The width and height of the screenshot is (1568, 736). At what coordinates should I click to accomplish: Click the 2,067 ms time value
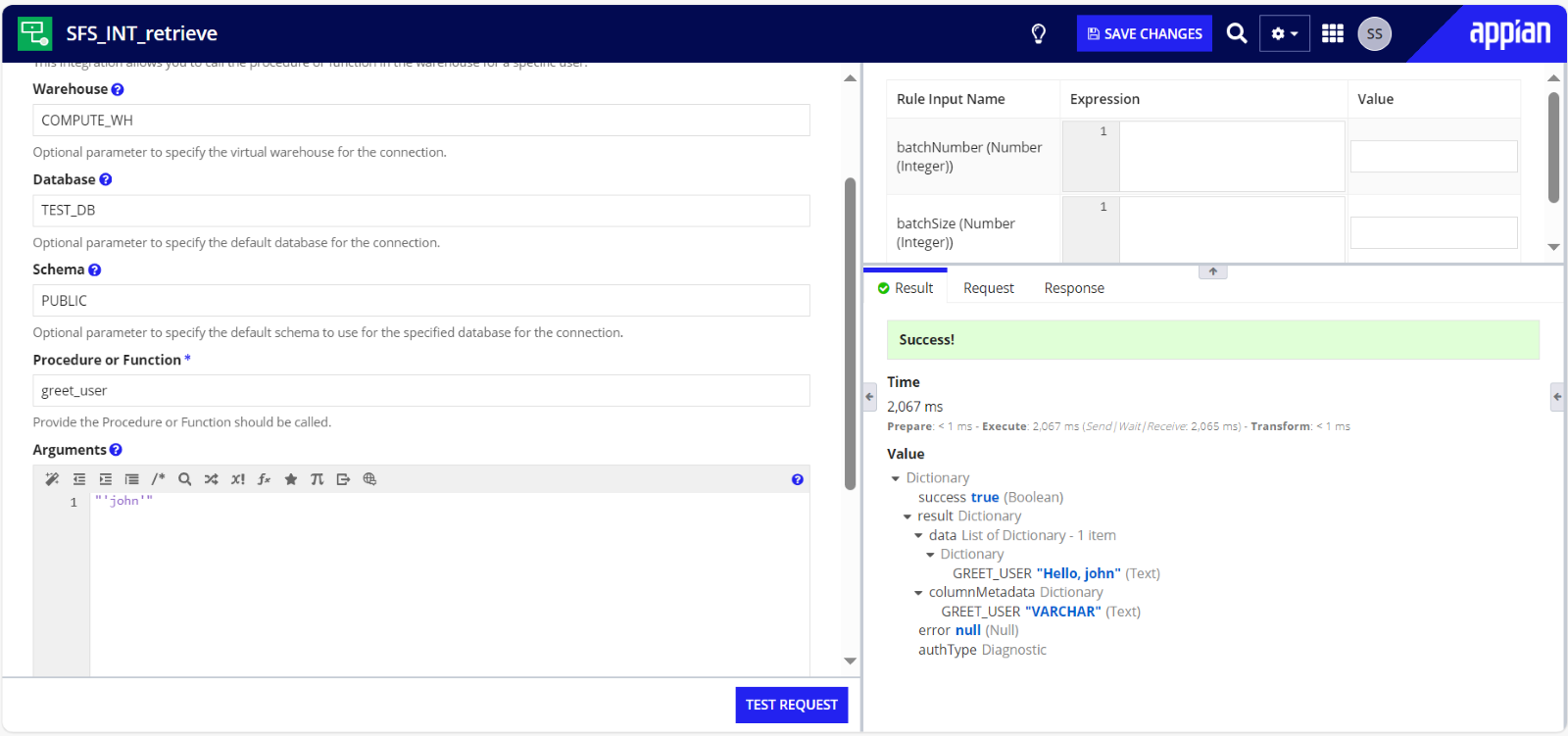(x=915, y=407)
